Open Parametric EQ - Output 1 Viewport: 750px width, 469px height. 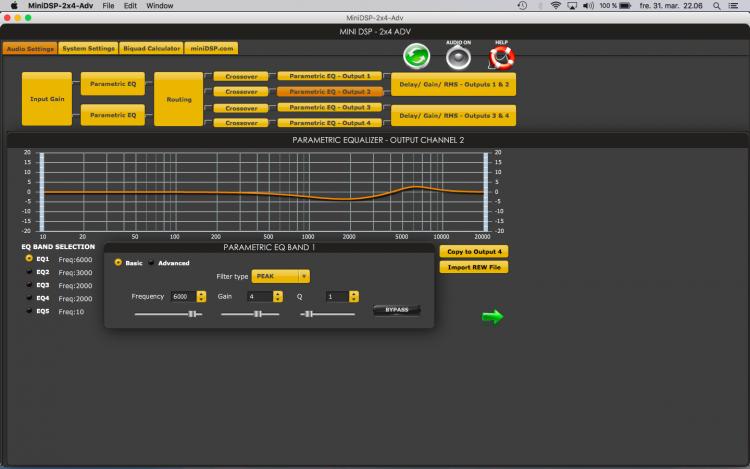[x=330, y=76]
